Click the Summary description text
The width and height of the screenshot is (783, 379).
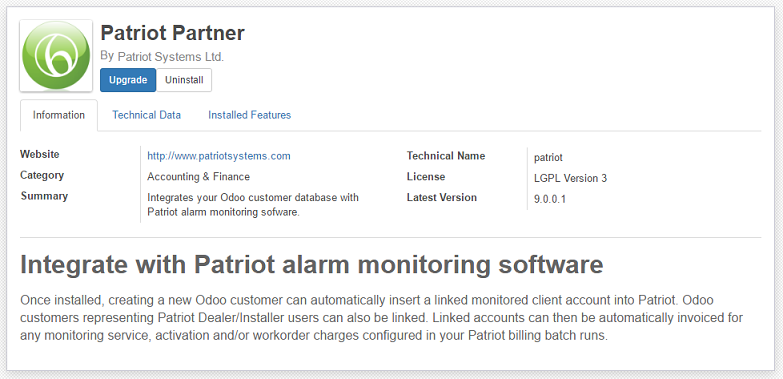pos(253,205)
